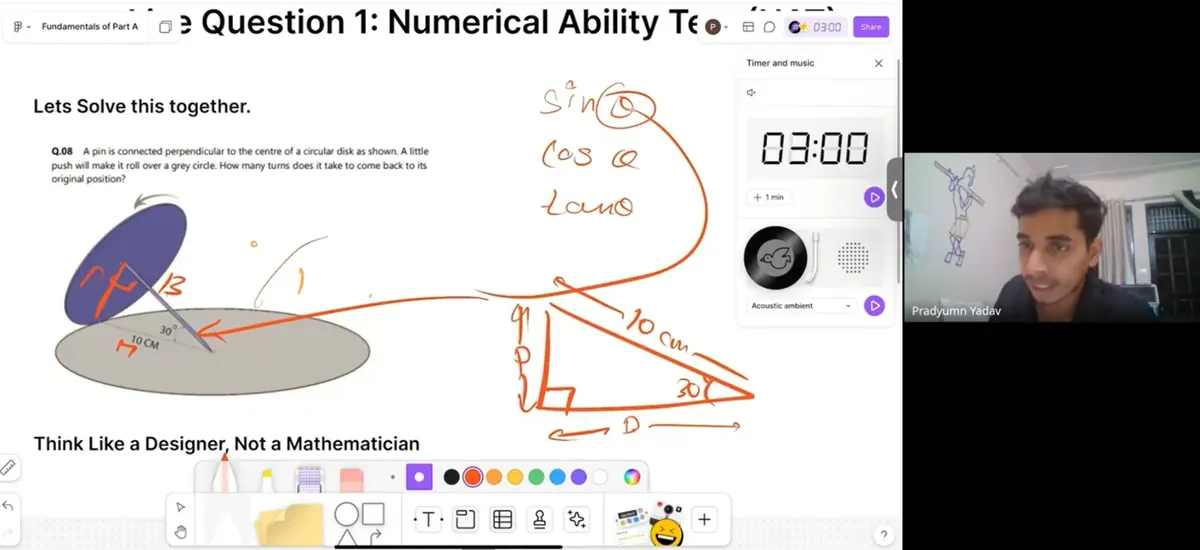
Task: Select the purple disk diagram image
Action: coord(212,300)
